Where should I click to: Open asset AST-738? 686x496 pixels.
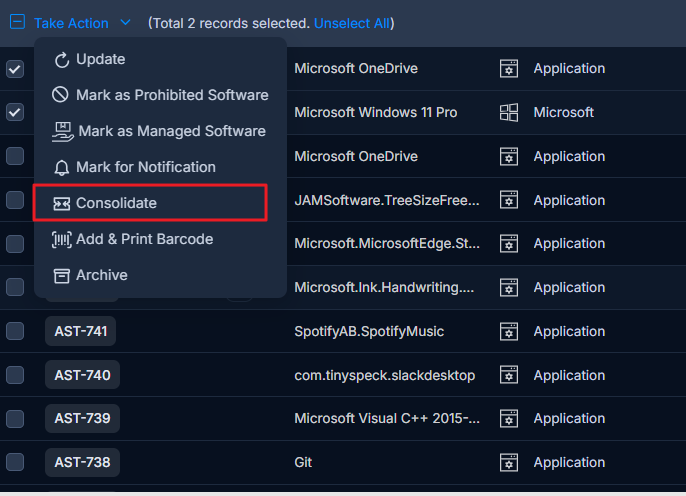pos(82,462)
